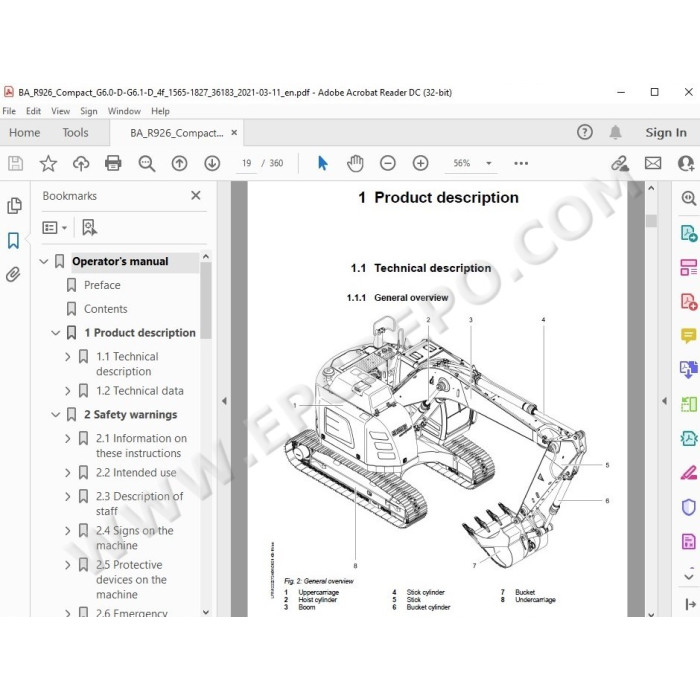Open Fill & Sign pen icon
Viewport: 700px width, 700px height.
click(688, 473)
